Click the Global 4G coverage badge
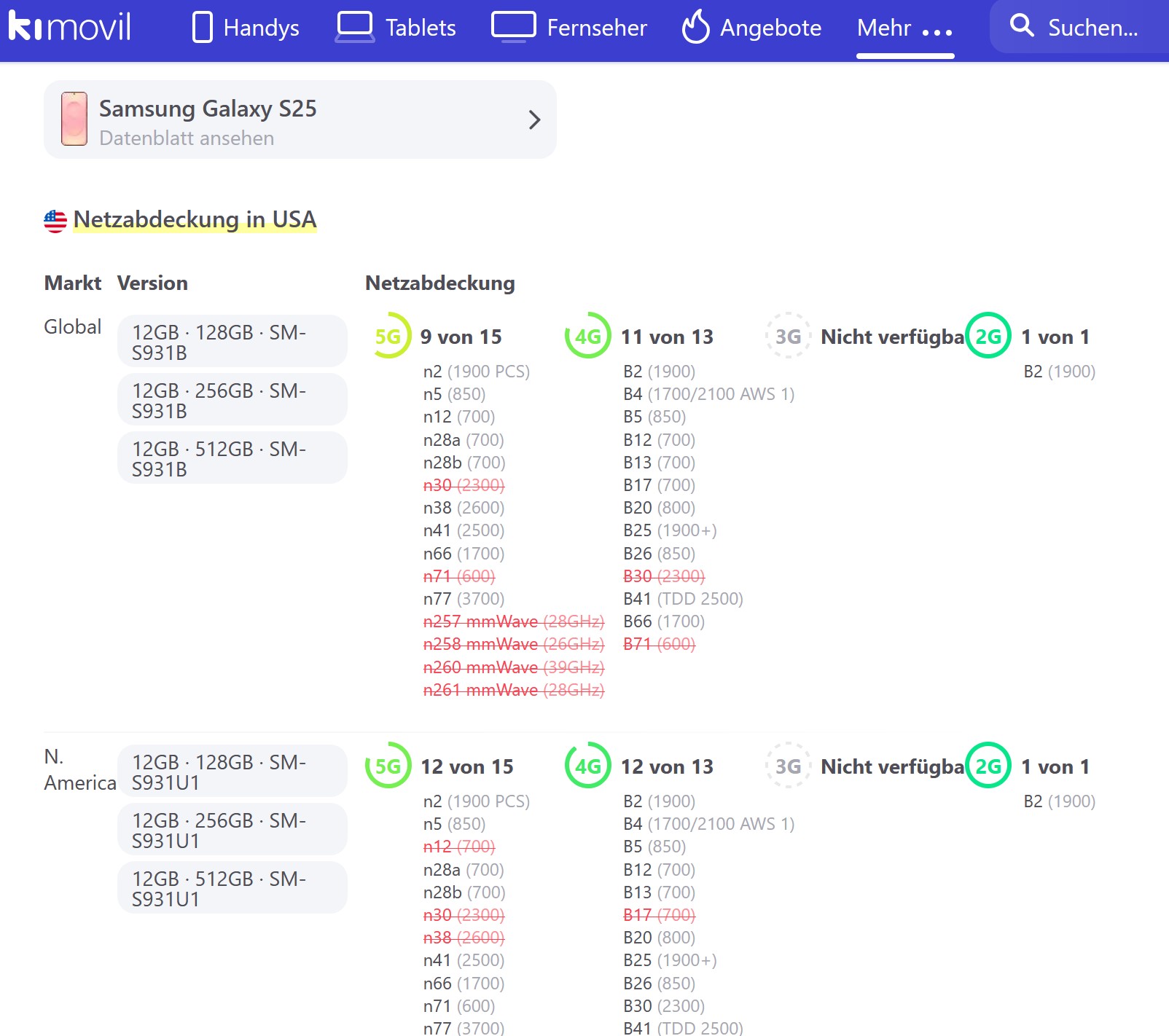Viewport: 1169px width, 1036px height. point(587,336)
